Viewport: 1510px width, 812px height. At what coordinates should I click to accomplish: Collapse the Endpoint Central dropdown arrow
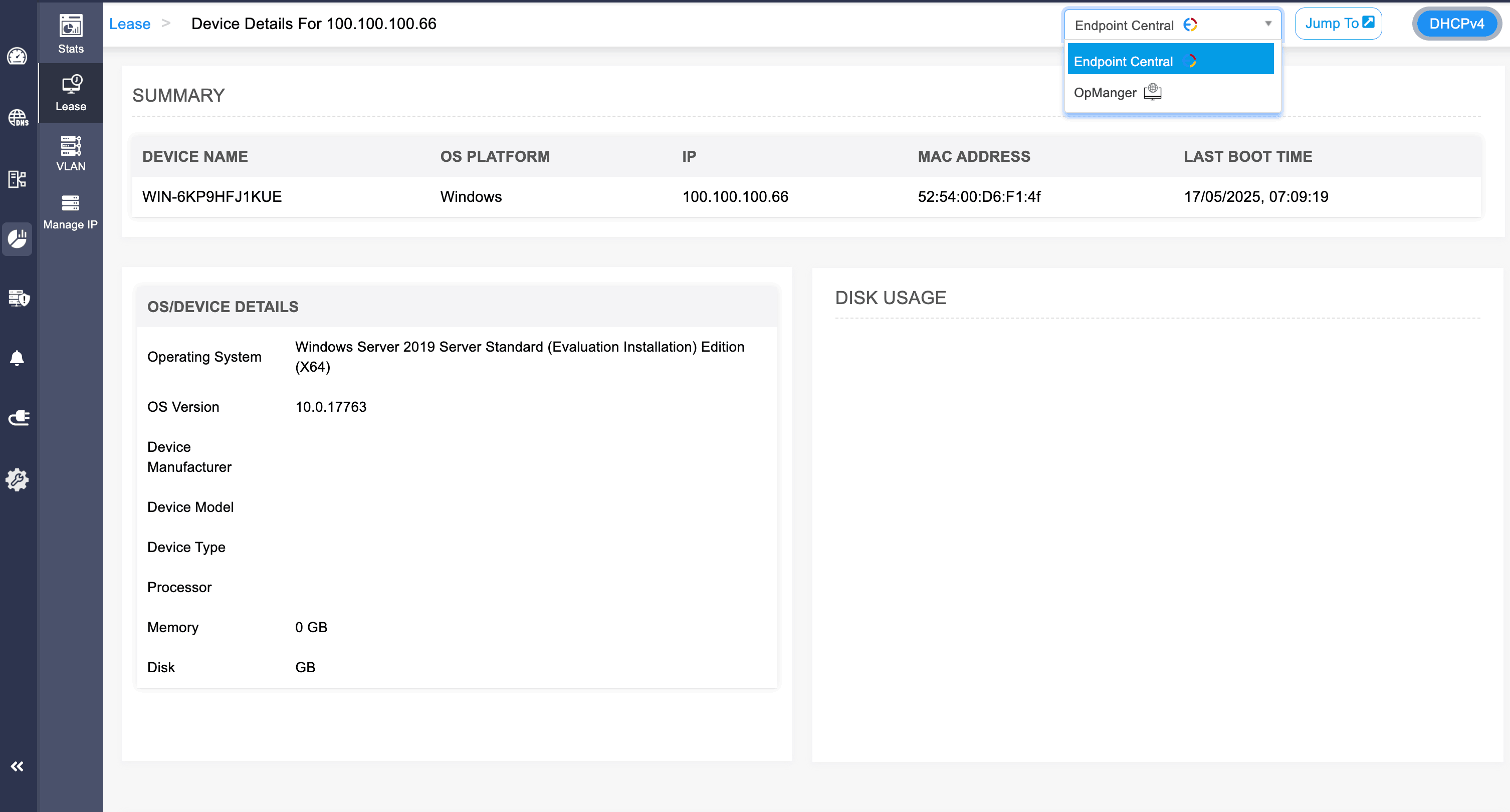pyautogui.click(x=1268, y=24)
